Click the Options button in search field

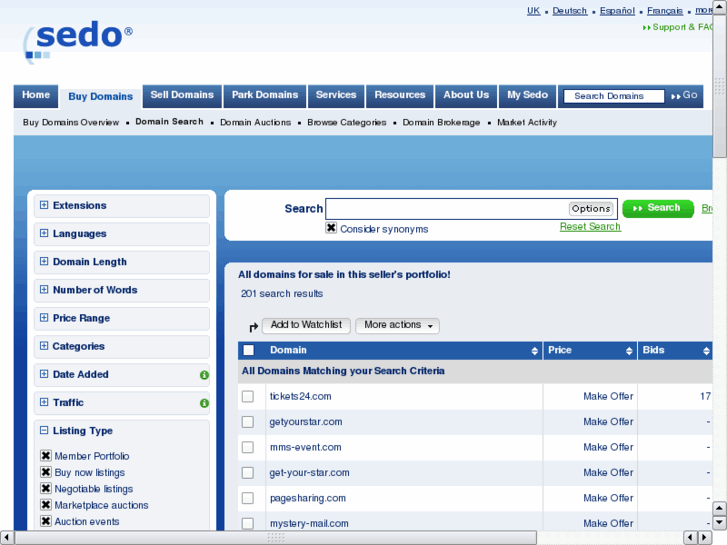[591, 209]
